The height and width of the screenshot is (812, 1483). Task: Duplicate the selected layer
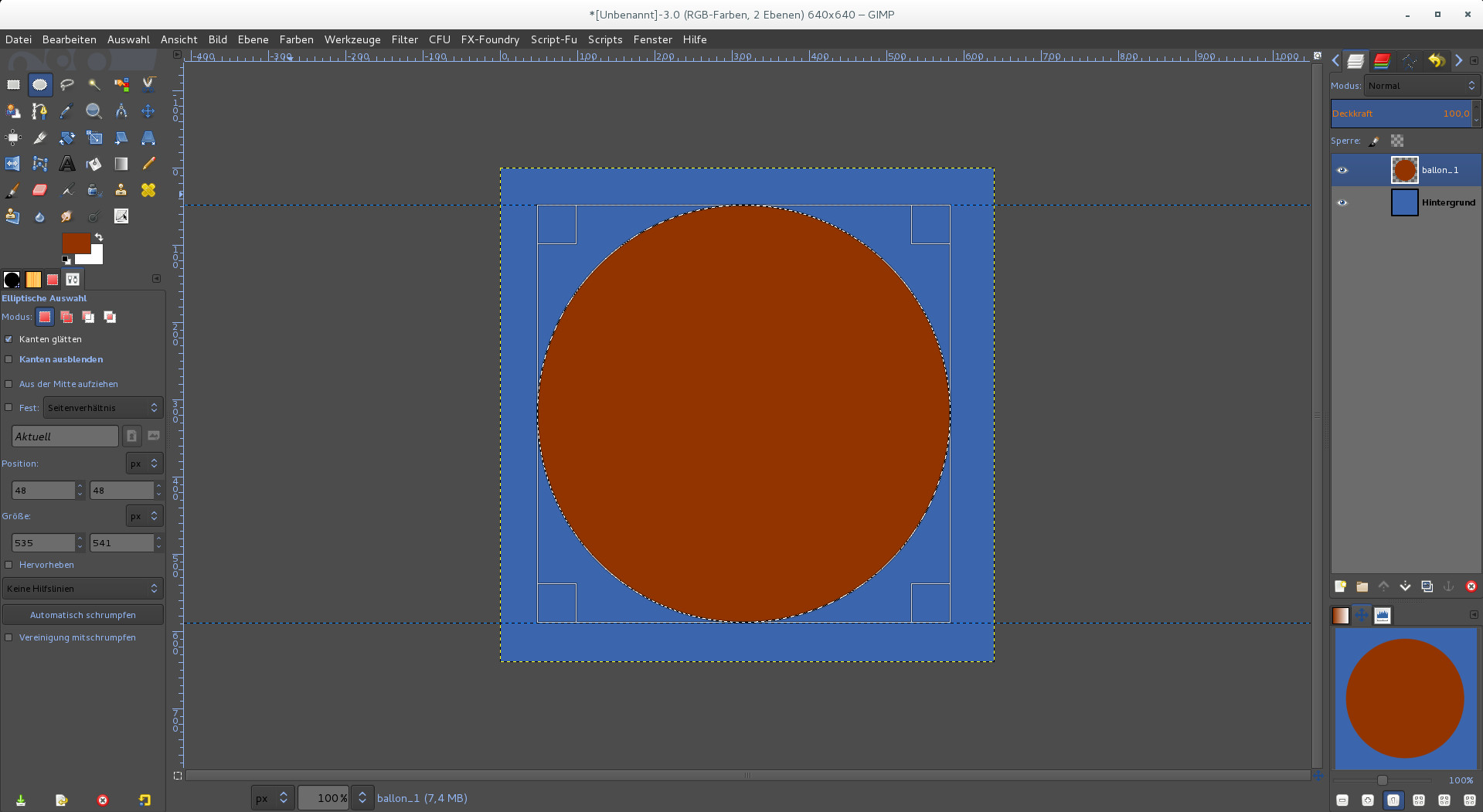[x=1427, y=586]
